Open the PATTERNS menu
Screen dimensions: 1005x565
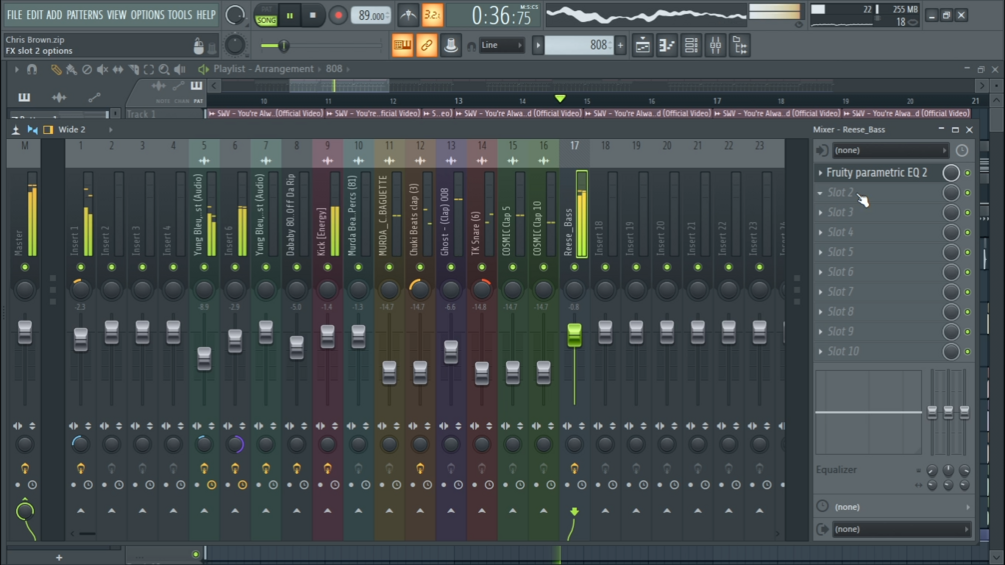(85, 15)
